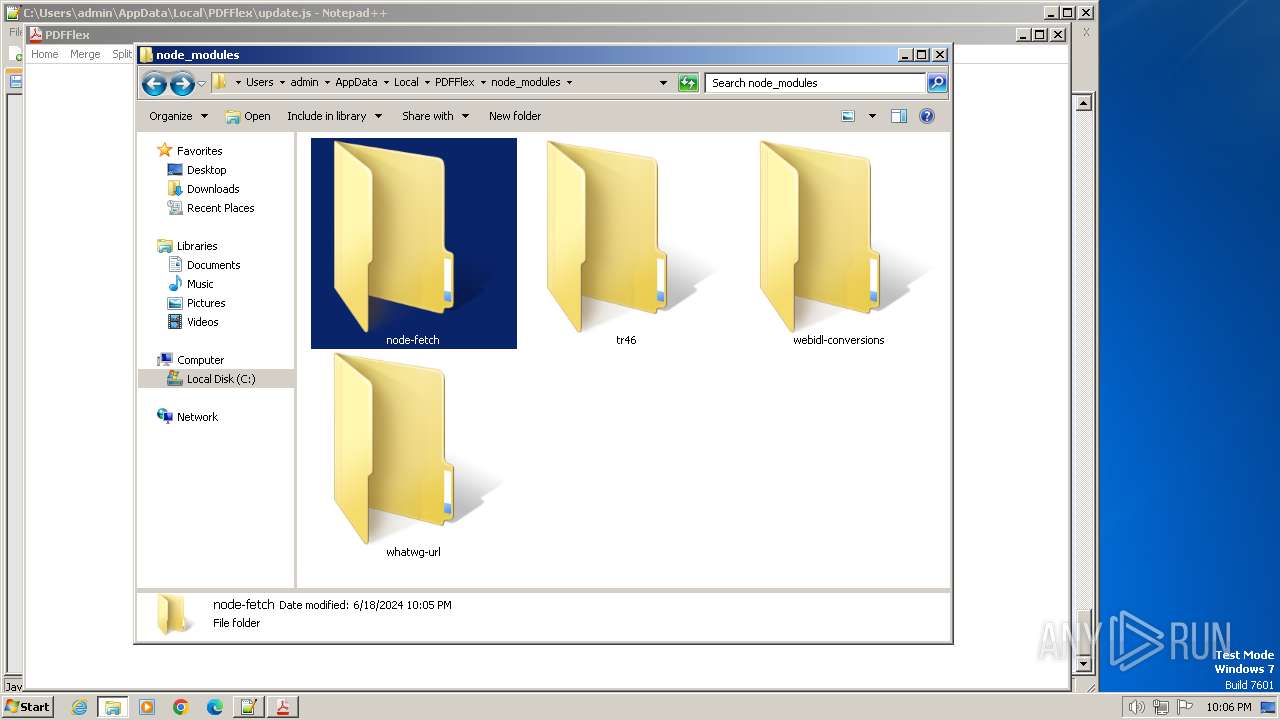Click AppData in the address breadcrumb

tap(356, 83)
